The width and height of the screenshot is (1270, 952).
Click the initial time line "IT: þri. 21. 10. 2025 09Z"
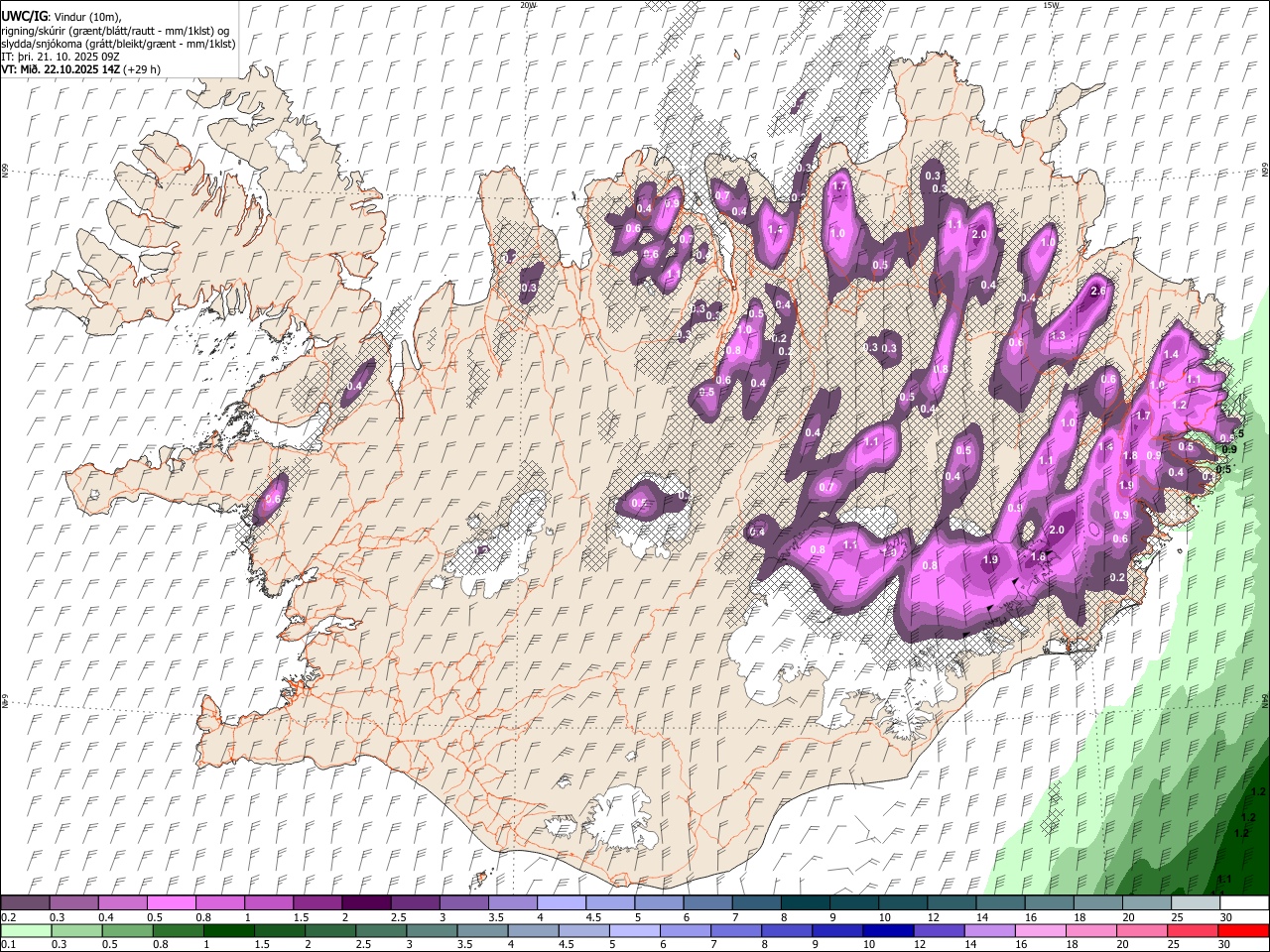coord(62,57)
